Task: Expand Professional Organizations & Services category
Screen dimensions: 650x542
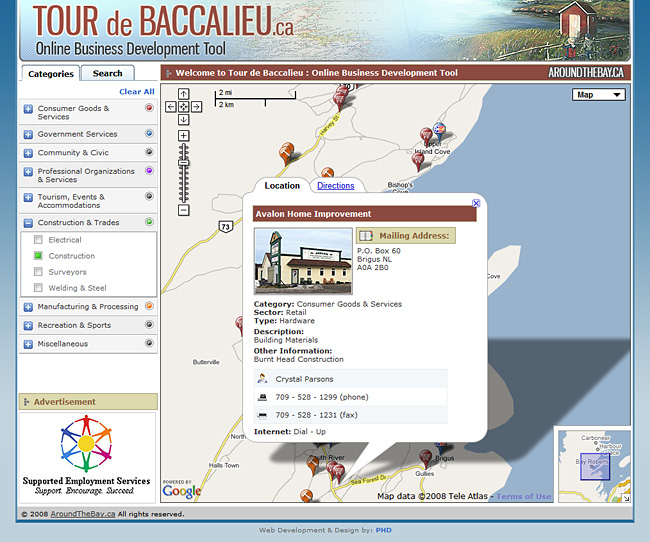Action: [x=28, y=172]
